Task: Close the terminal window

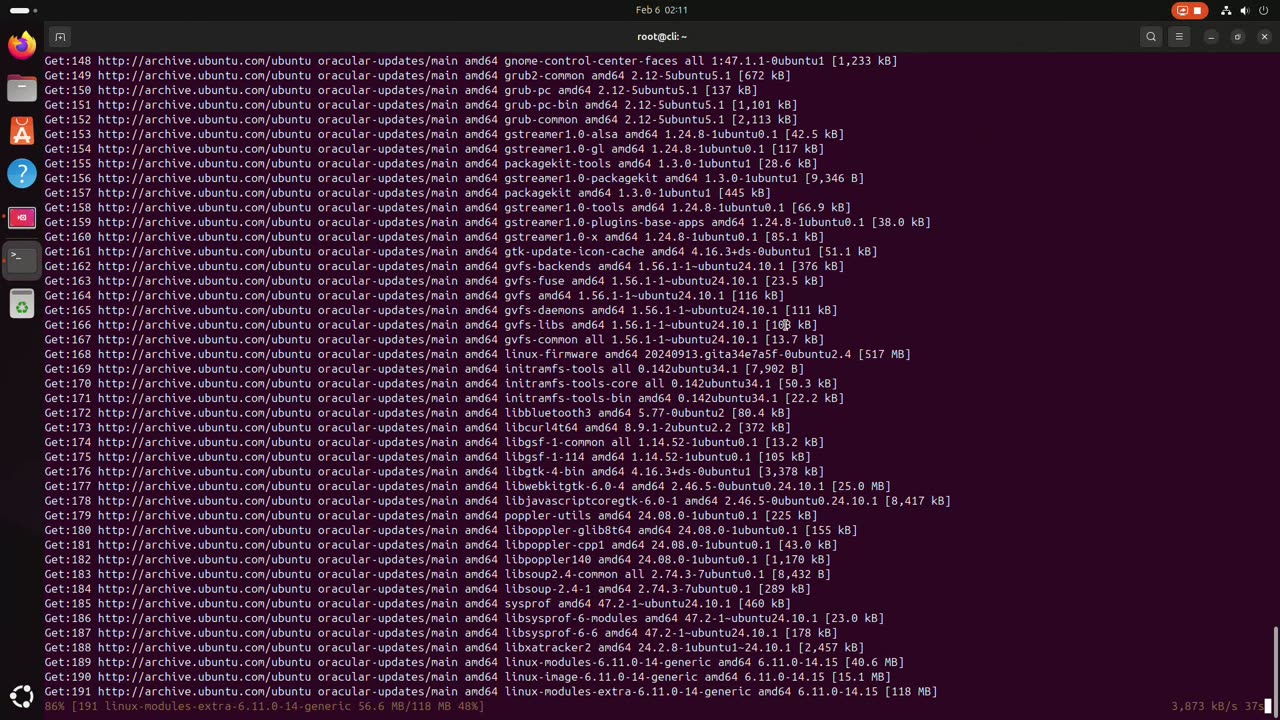Action: point(1264,37)
